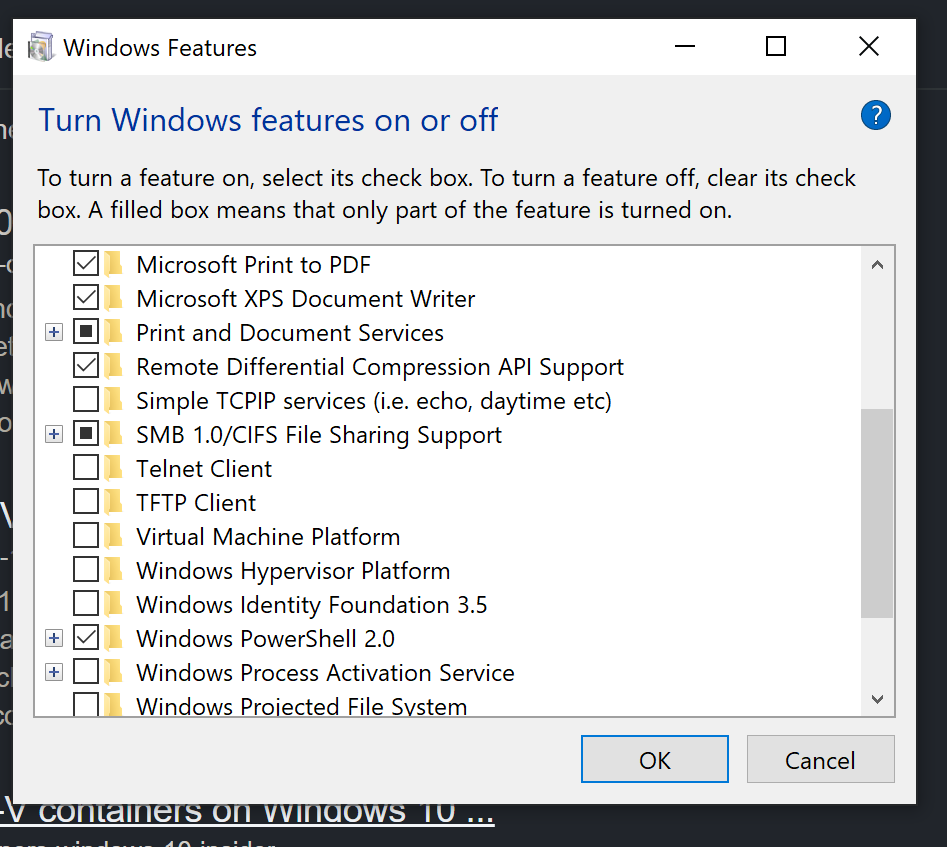Select Windows Identity Foundation 3.5 entry
This screenshot has height=847, width=947.
pos(311,605)
